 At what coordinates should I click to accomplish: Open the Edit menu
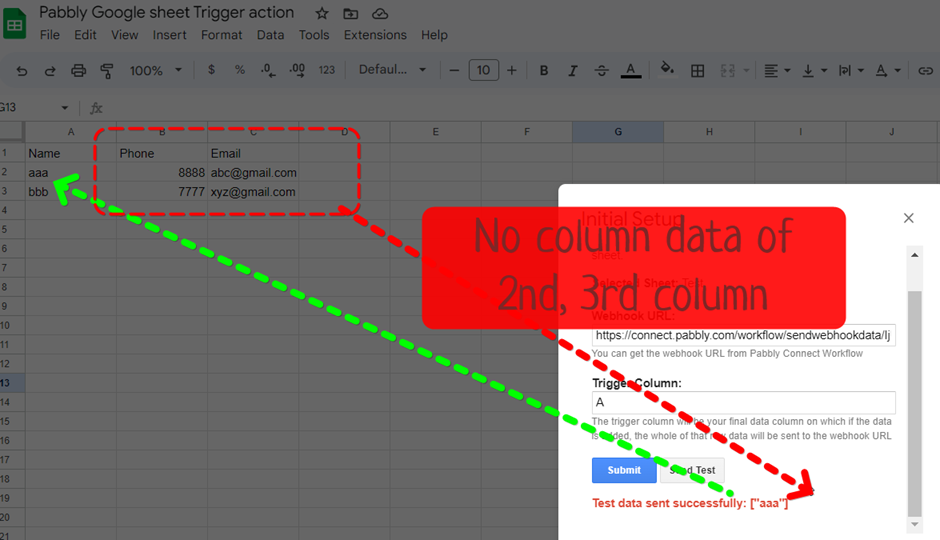(x=85, y=35)
